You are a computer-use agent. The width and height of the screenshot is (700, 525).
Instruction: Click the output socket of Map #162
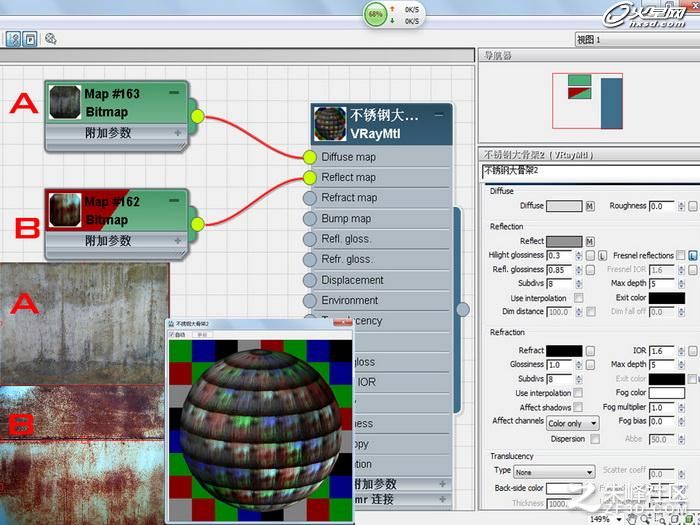pyautogui.click(x=197, y=225)
